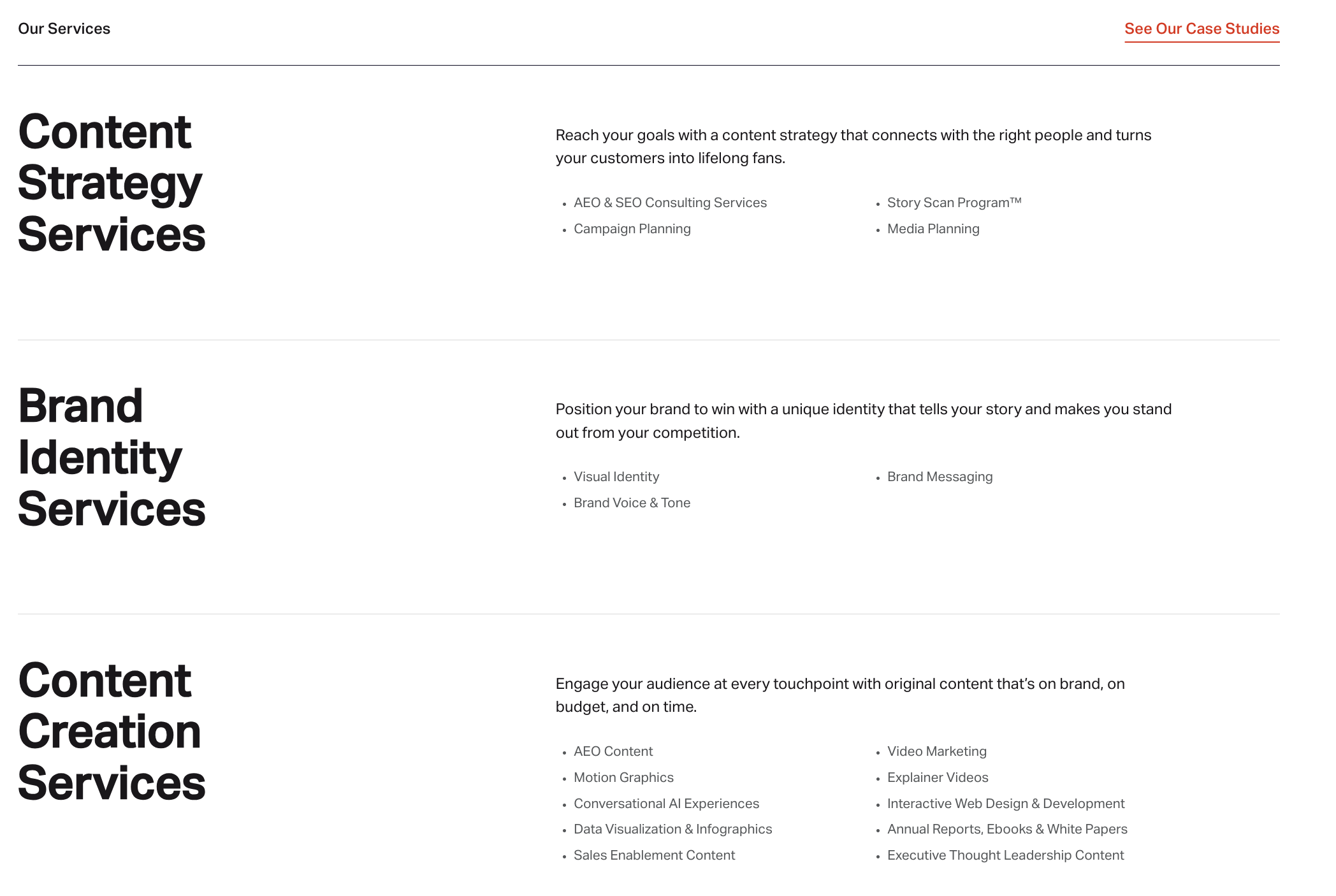Click Interactive Web Design & Development
Image resolution: width=1336 pixels, height=896 pixels.
pyautogui.click(x=1005, y=804)
